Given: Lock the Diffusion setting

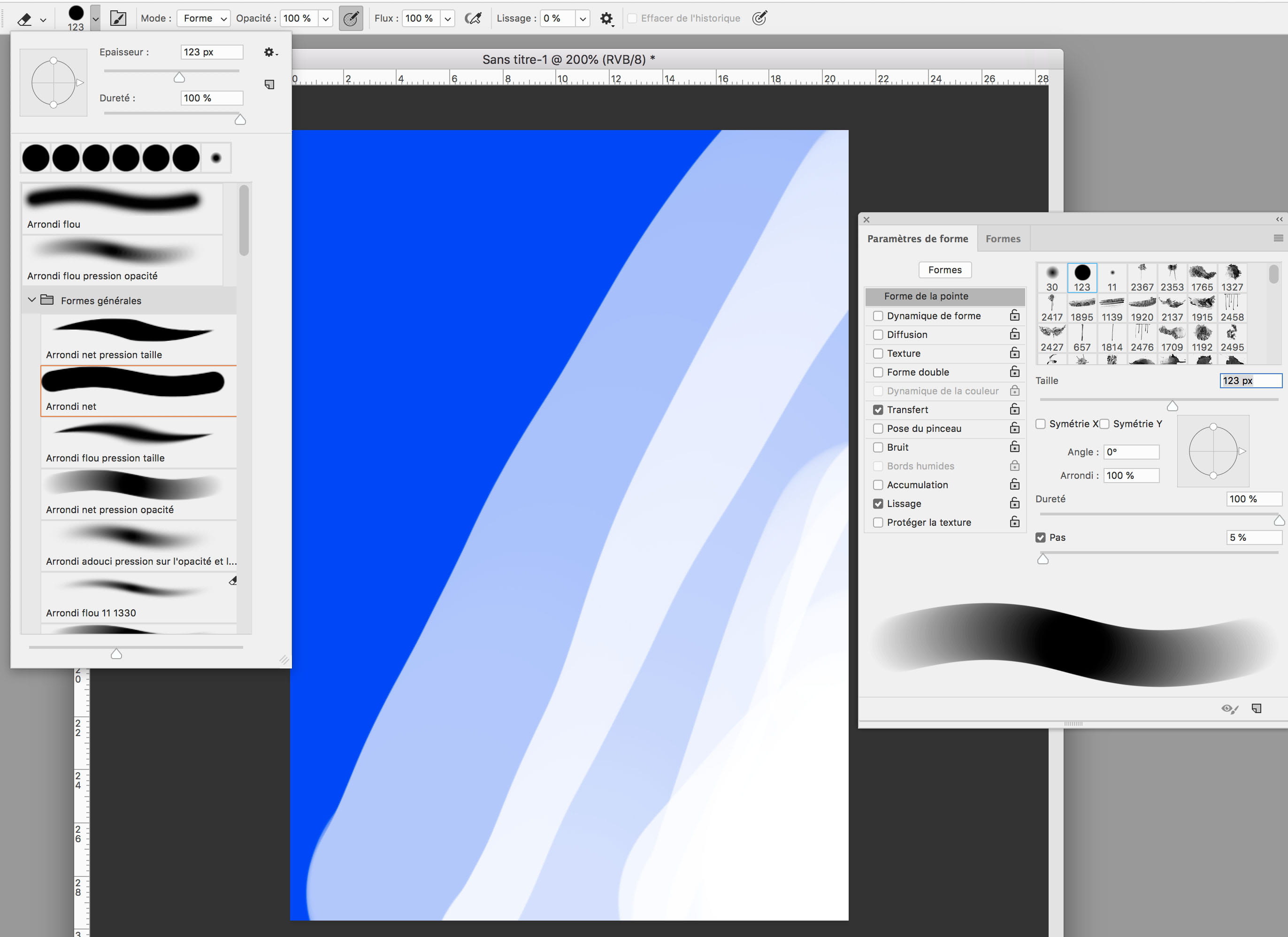Looking at the screenshot, I should [1015, 334].
